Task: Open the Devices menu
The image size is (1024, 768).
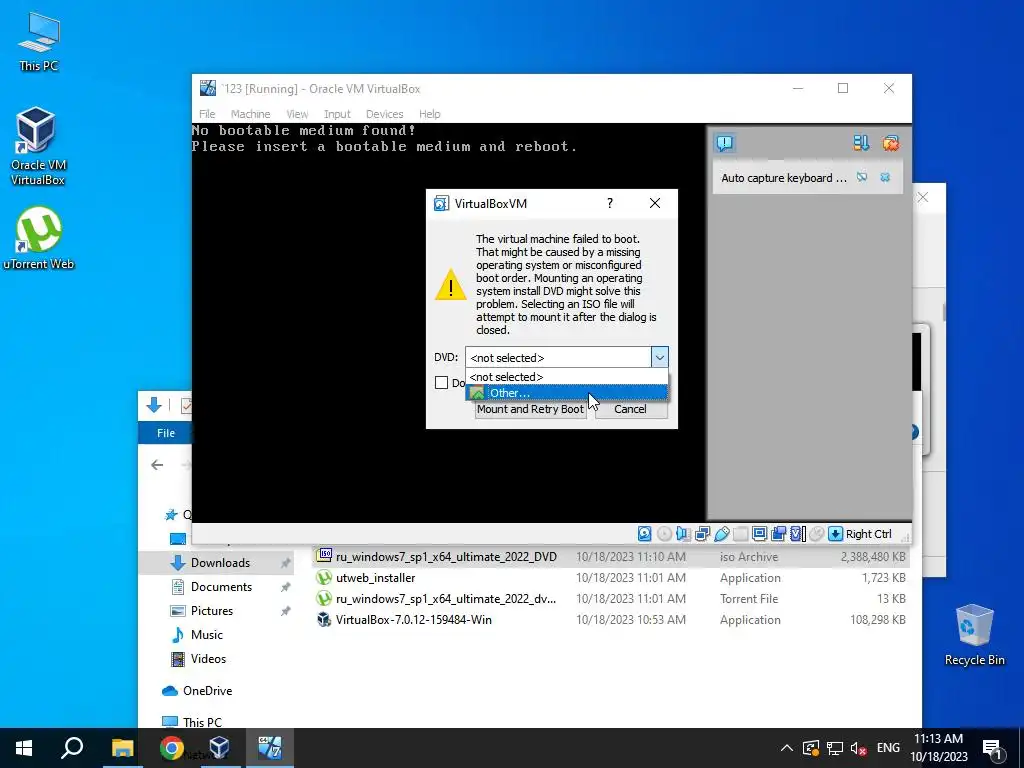Action: pos(385,114)
